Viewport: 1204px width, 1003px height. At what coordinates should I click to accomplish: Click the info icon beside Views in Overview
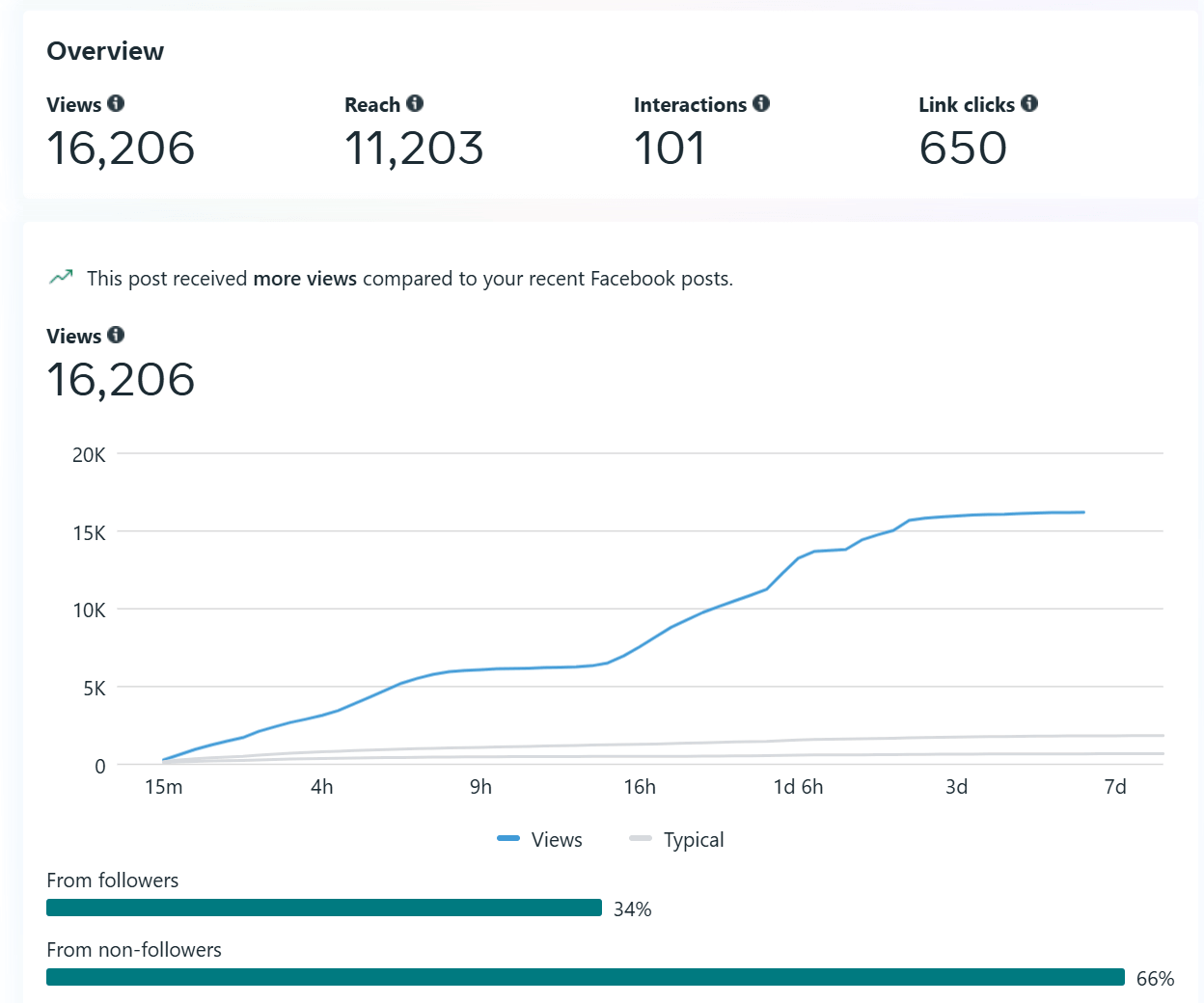click(116, 103)
